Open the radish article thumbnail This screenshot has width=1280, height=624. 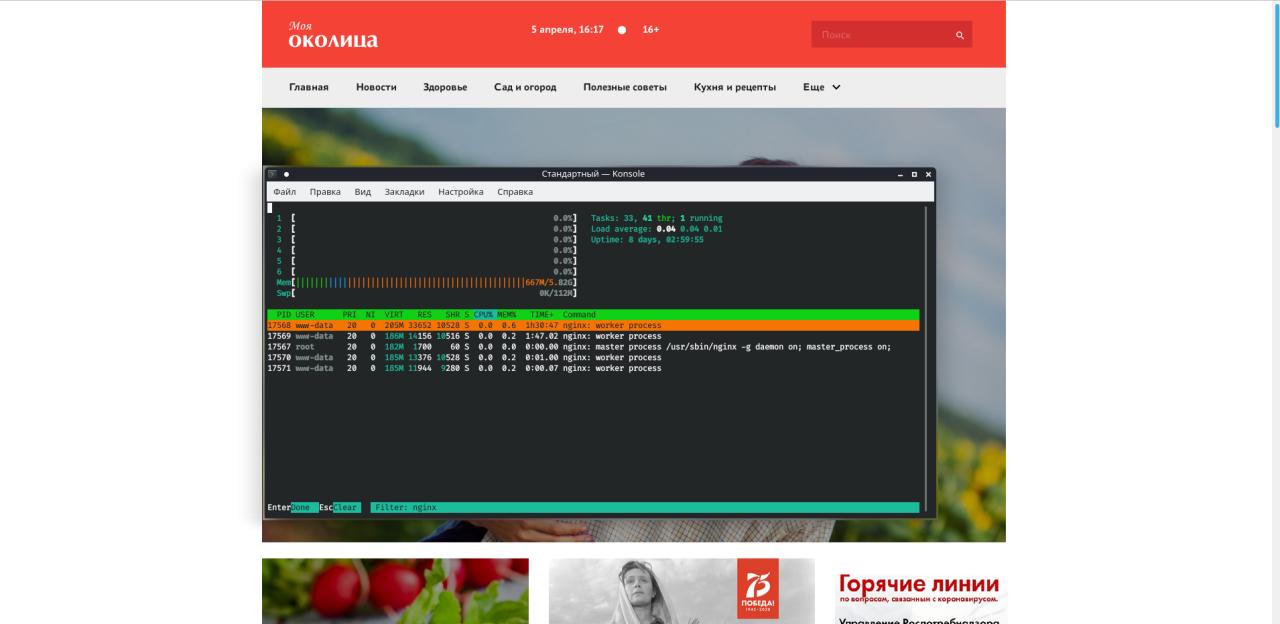(395, 591)
